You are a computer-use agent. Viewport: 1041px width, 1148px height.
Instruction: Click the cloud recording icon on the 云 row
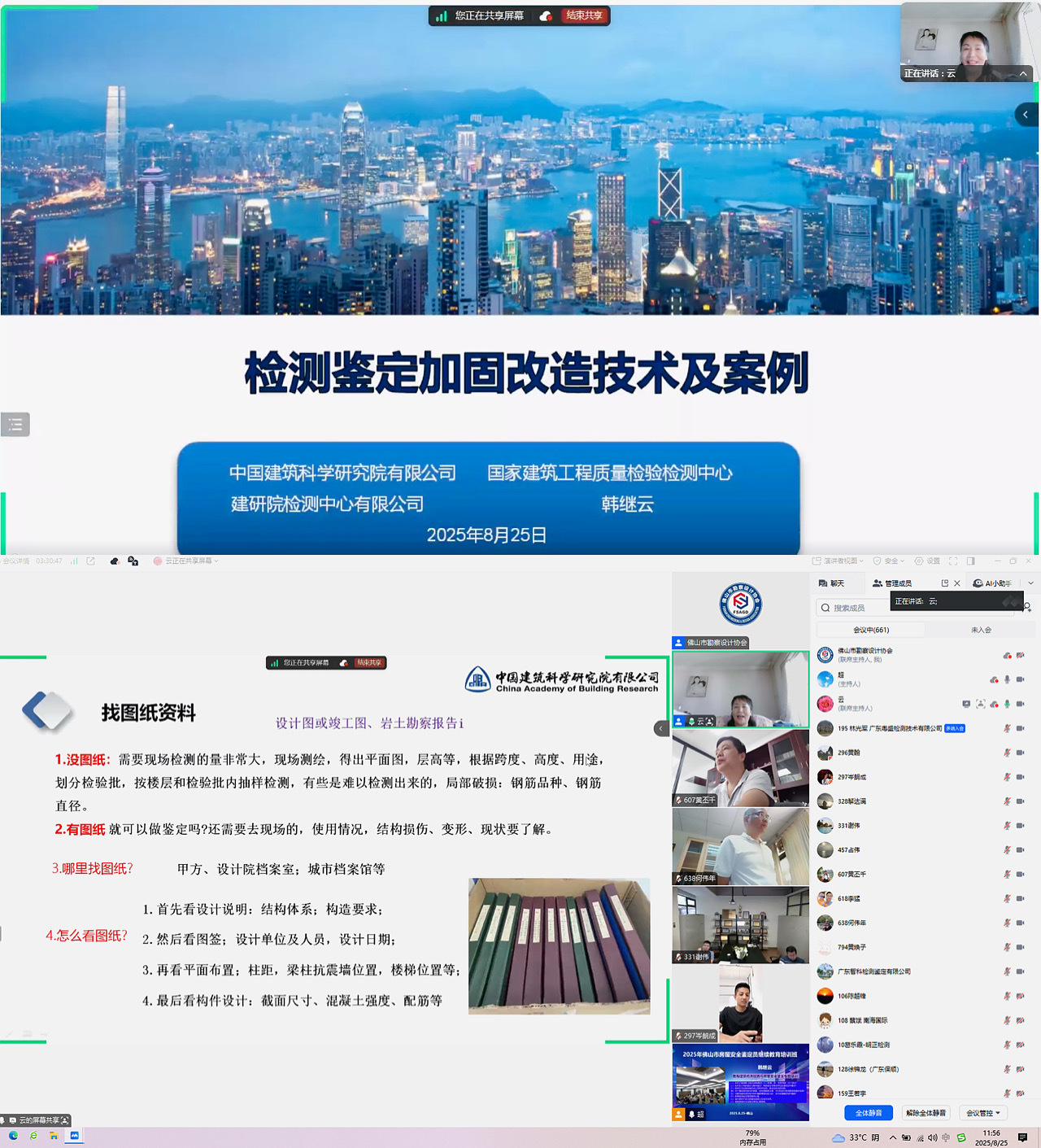(x=994, y=704)
